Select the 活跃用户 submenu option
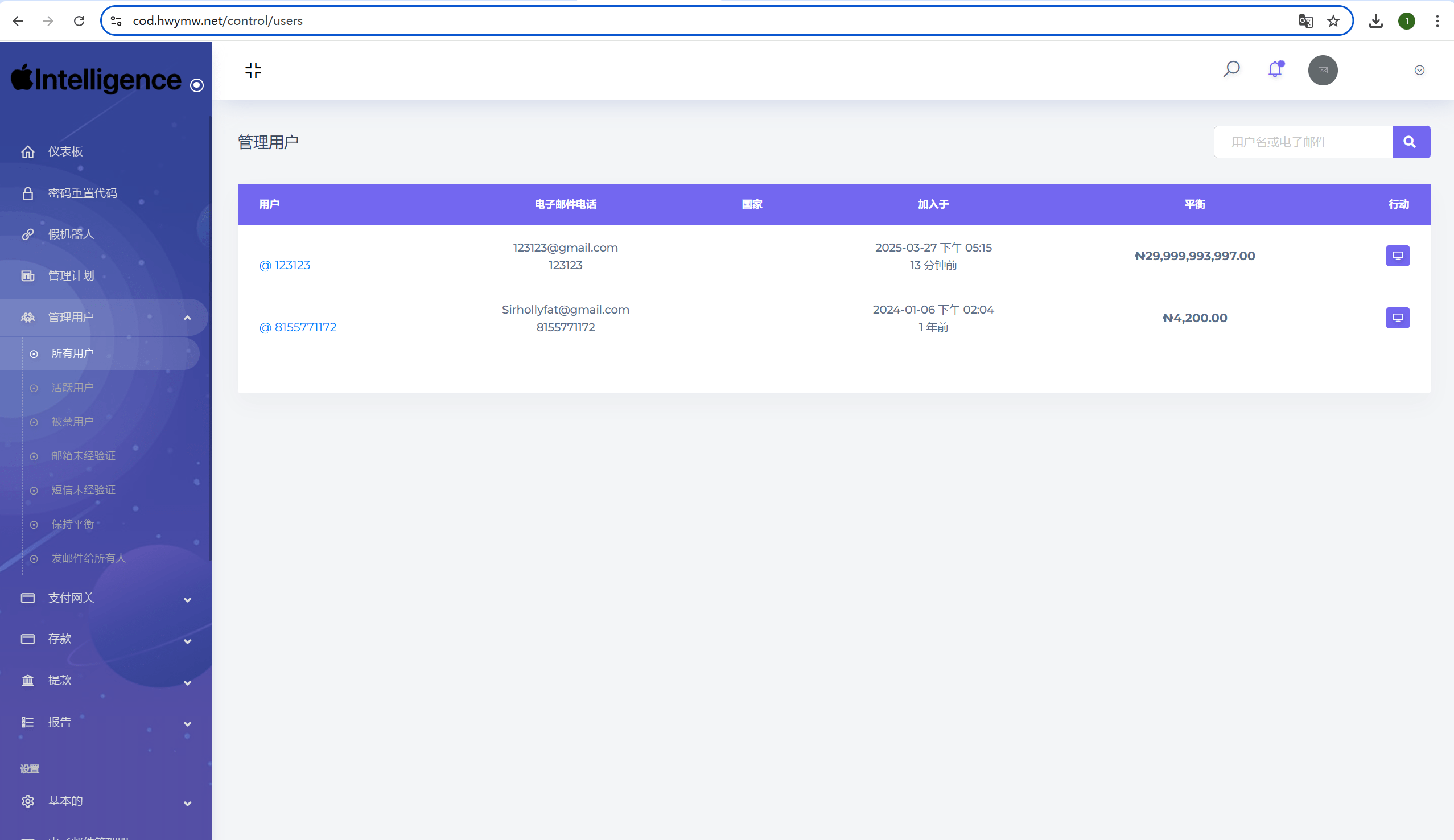Image resolution: width=1454 pixels, height=840 pixels. [x=72, y=388]
